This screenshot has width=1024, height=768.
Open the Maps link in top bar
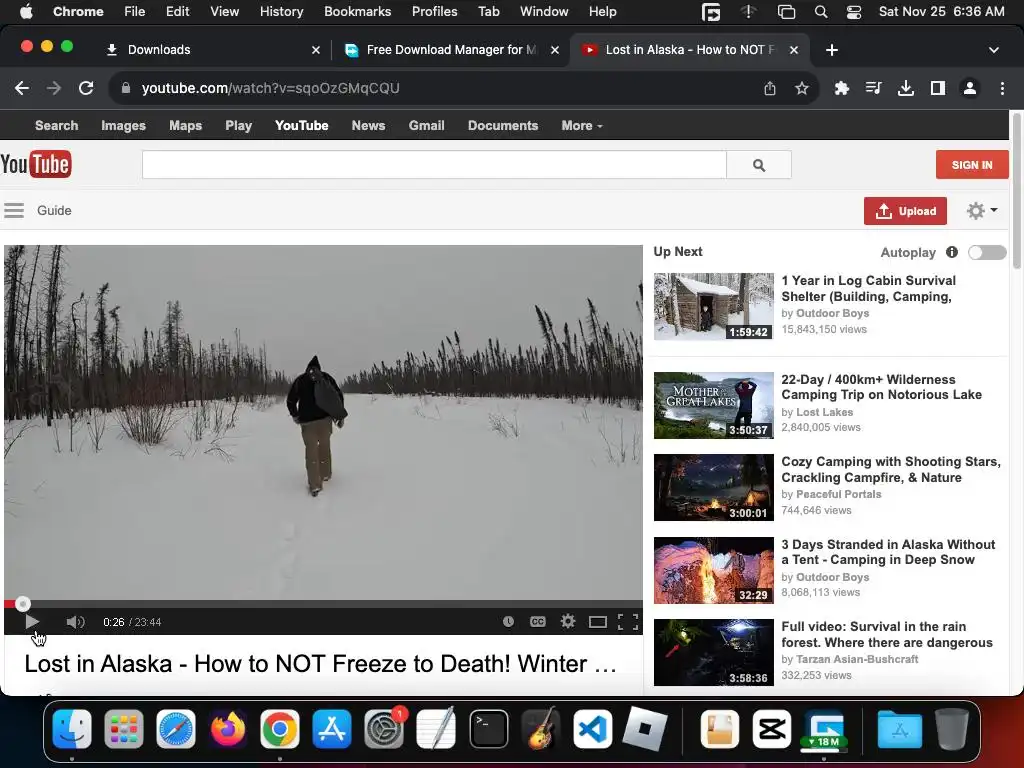[185, 125]
